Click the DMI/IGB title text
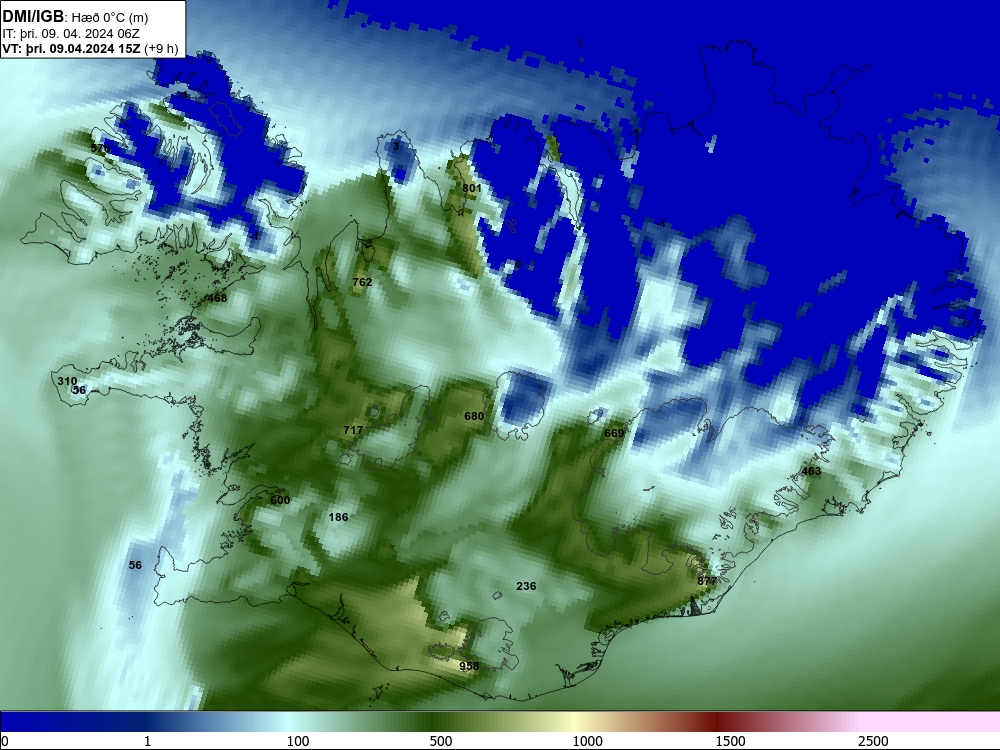 tap(33, 17)
